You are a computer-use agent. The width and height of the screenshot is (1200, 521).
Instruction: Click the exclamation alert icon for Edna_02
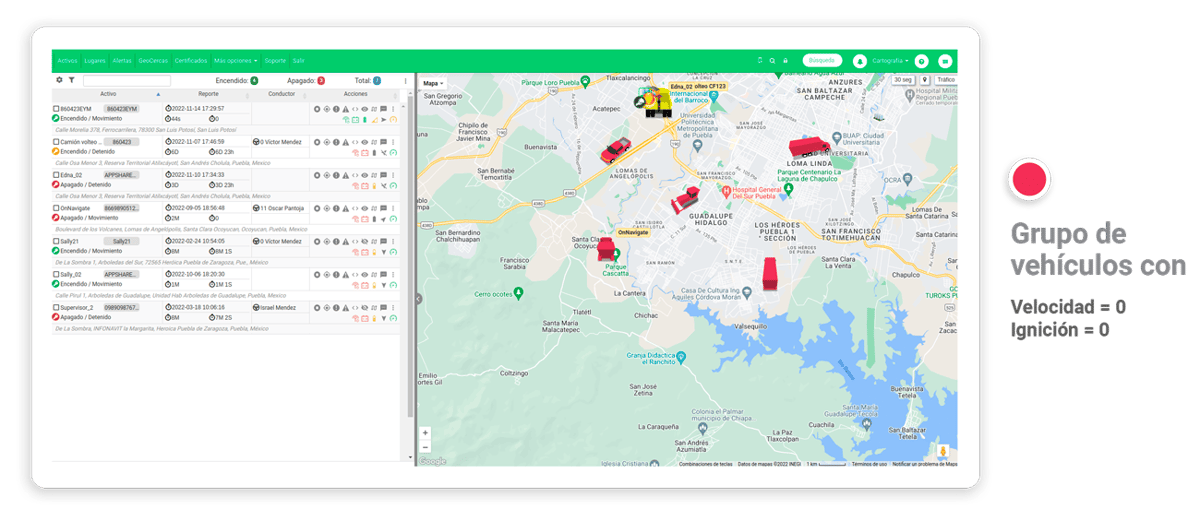336,175
